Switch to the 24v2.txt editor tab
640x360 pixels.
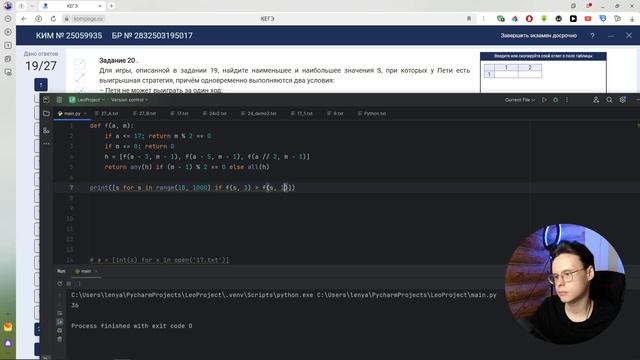click(215, 113)
